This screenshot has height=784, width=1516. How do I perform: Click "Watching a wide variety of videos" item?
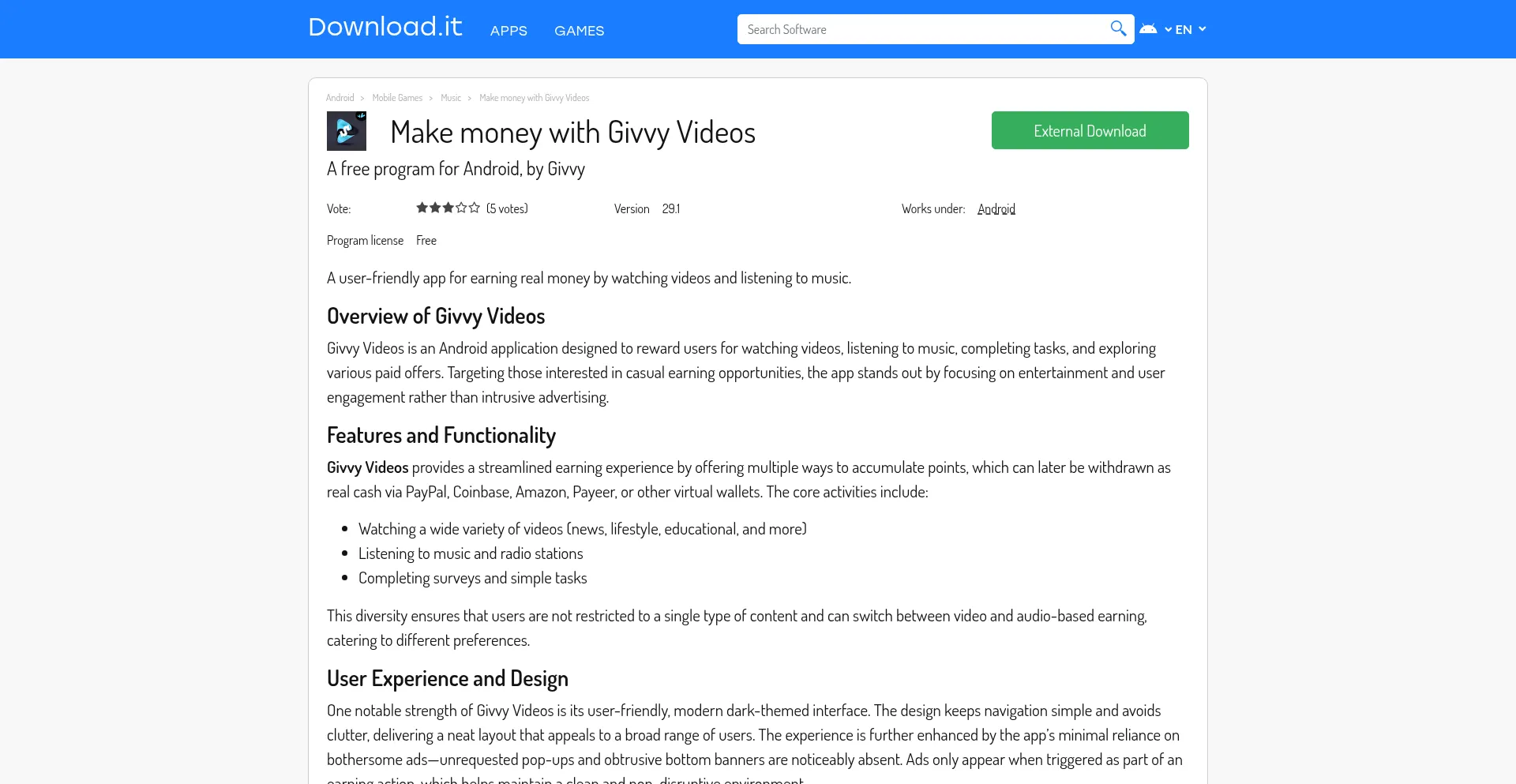click(583, 529)
